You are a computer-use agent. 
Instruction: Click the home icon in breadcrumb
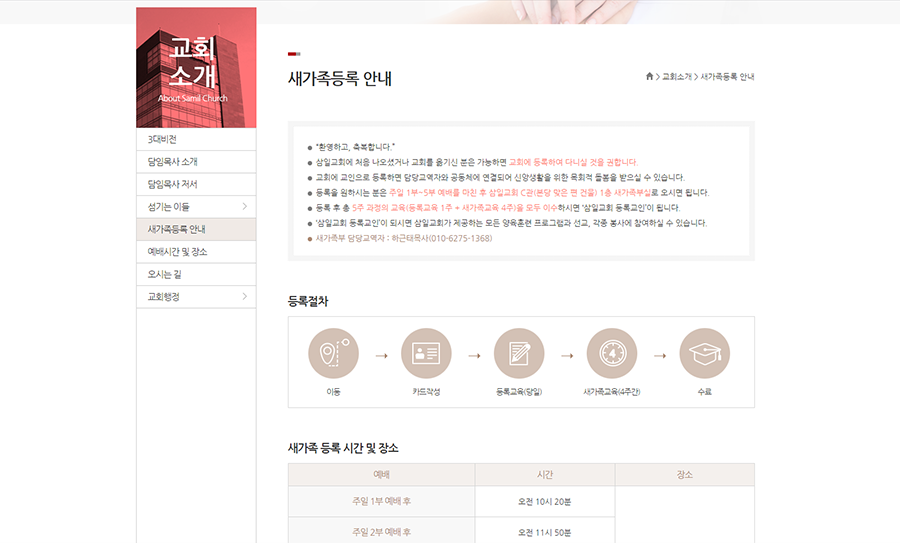(649, 76)
